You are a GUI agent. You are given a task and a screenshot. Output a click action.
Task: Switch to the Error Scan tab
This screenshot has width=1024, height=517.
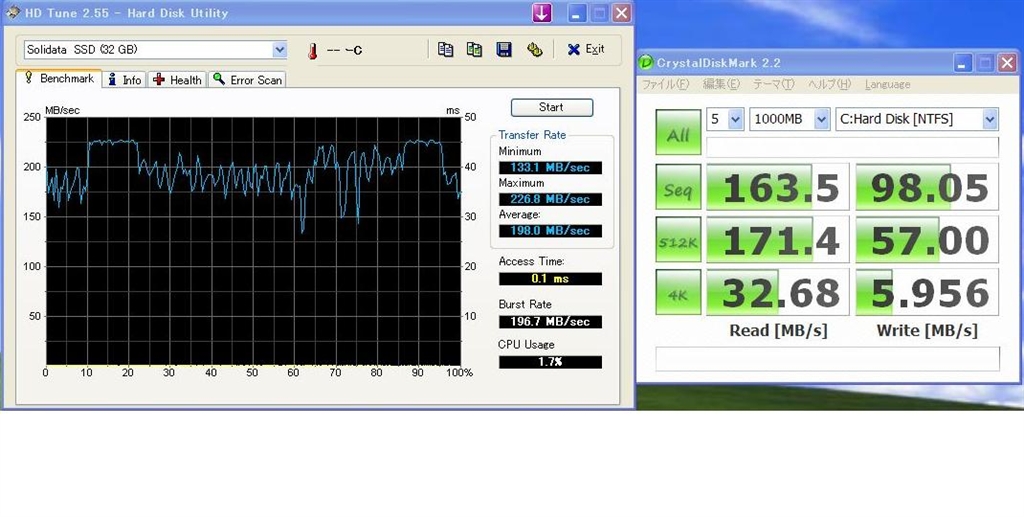[x=247, y=80]
